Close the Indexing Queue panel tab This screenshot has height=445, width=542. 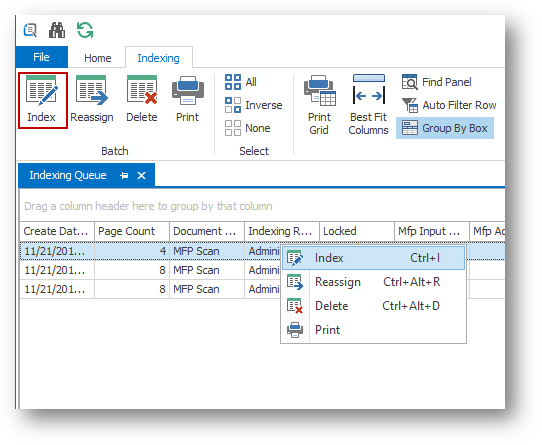pos(141,176)
